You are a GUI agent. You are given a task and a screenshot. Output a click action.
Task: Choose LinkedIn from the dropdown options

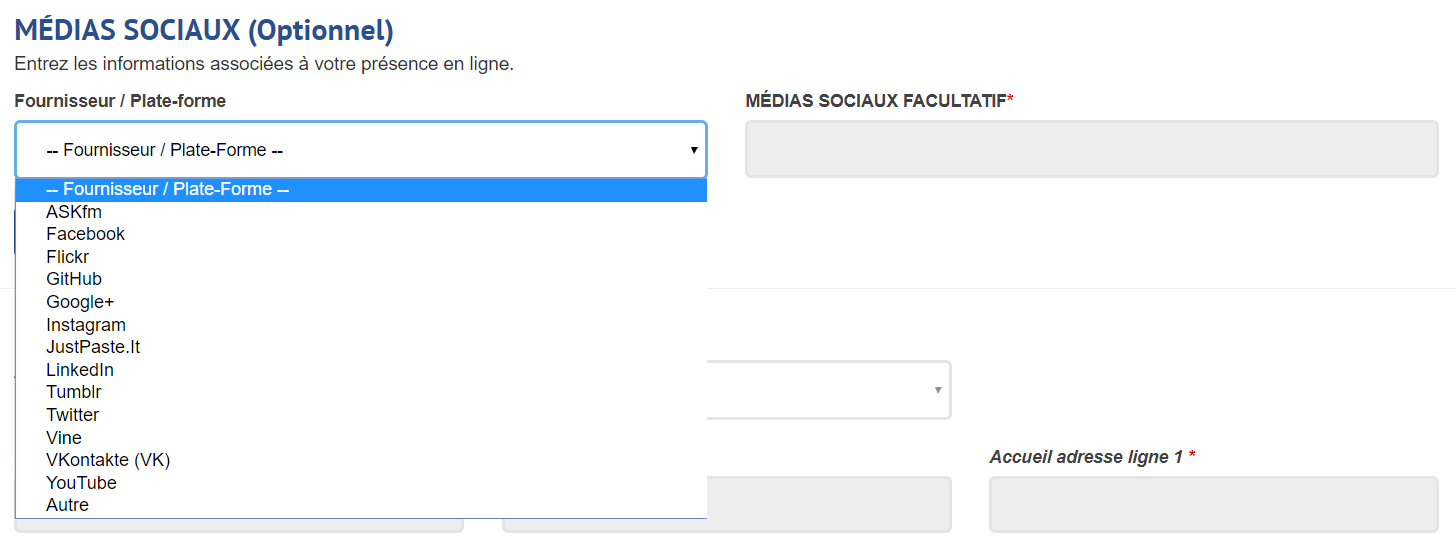pos(80,370)
